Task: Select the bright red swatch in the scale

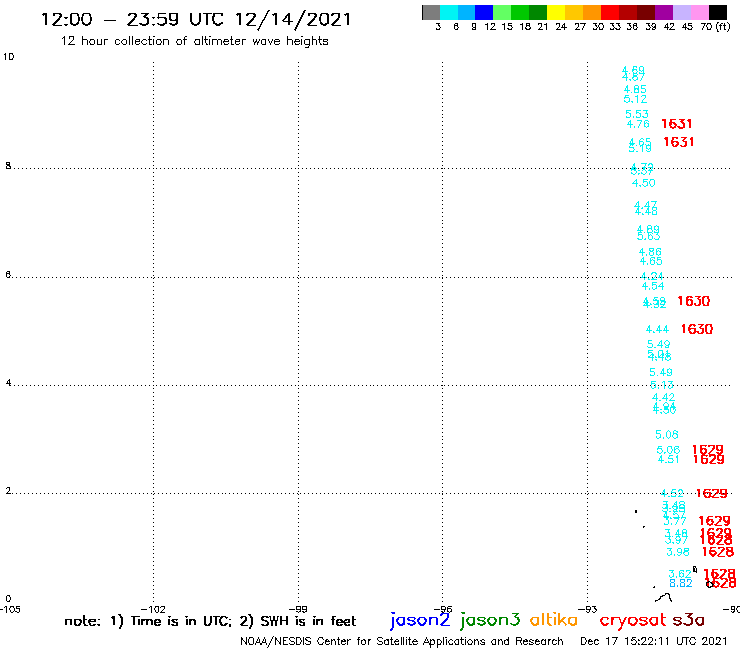Action: pyautogui.click(x=610, y=12)
